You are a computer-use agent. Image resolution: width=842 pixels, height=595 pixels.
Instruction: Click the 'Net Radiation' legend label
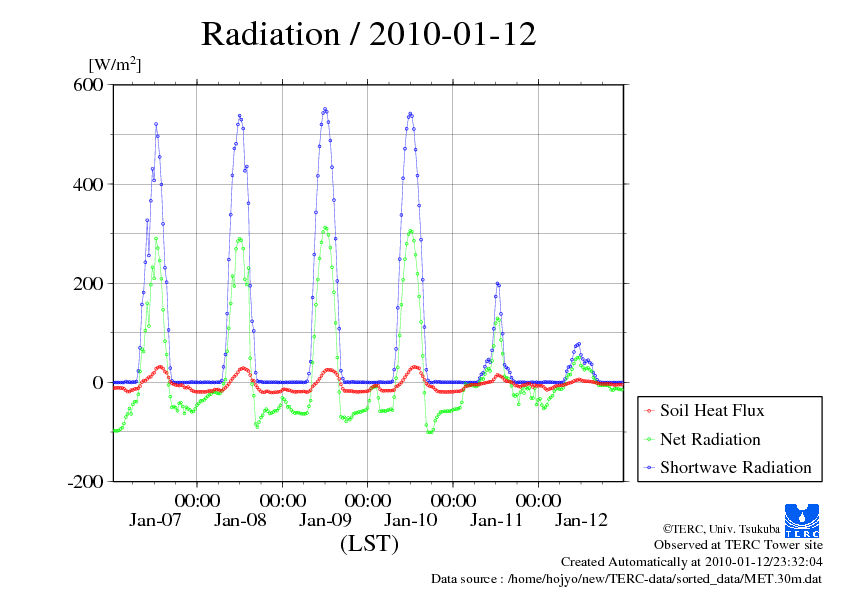(x=710, y=439)
